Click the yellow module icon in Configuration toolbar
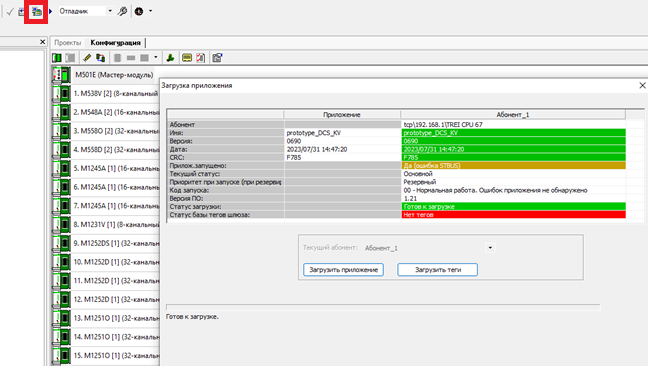 click(x=187, y=58)
